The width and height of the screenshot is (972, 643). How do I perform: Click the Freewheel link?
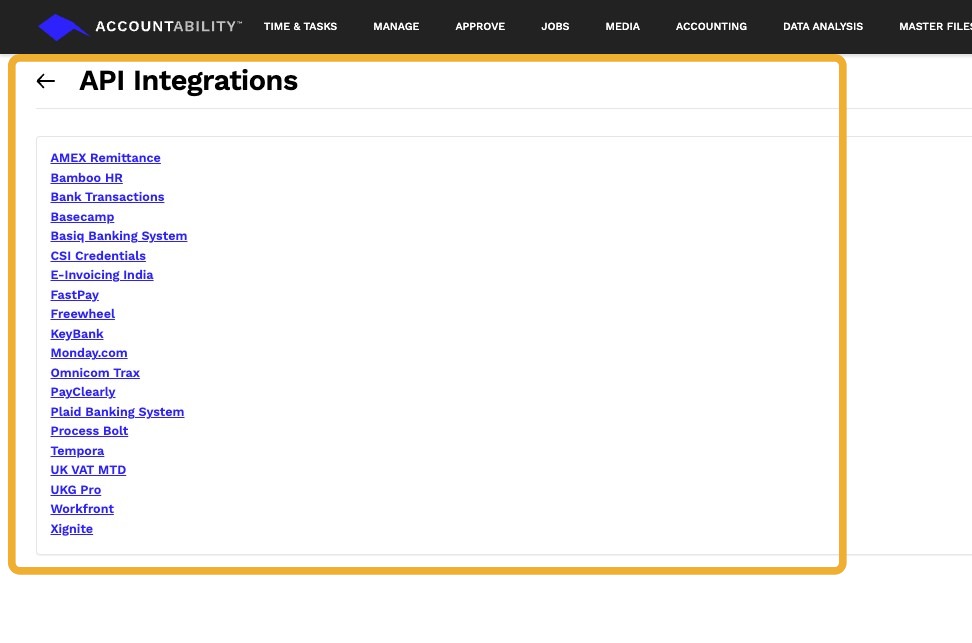(x=82, y=314)
